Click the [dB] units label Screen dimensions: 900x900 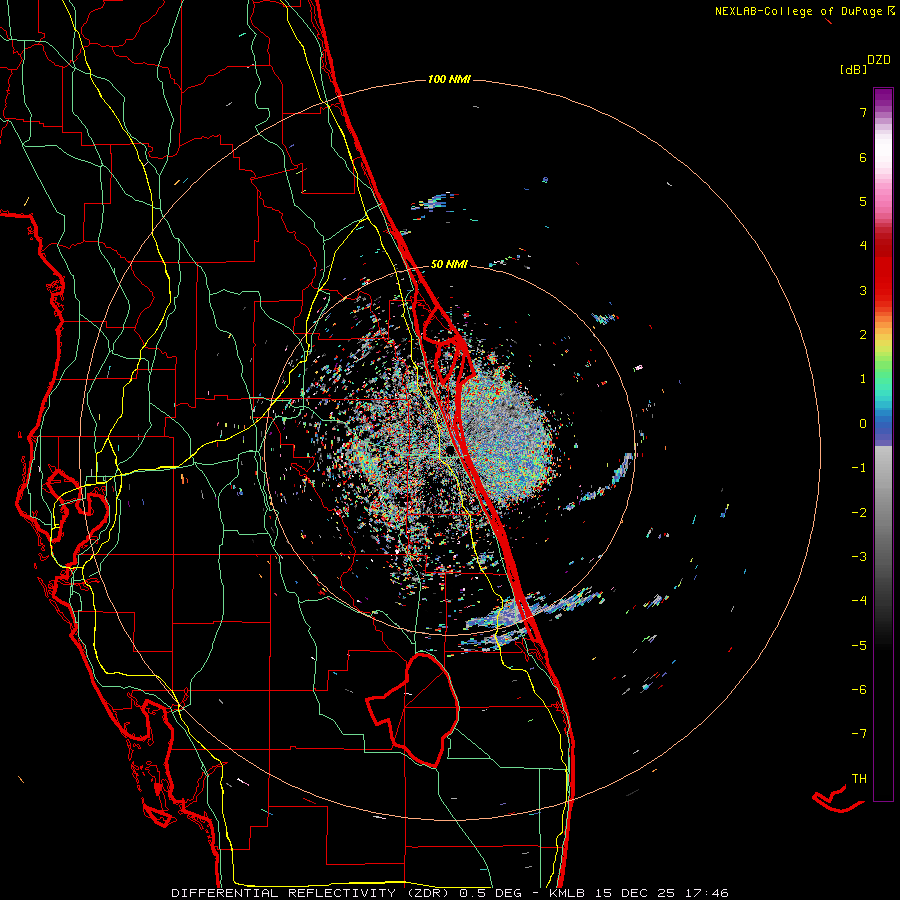coord(854,70)
